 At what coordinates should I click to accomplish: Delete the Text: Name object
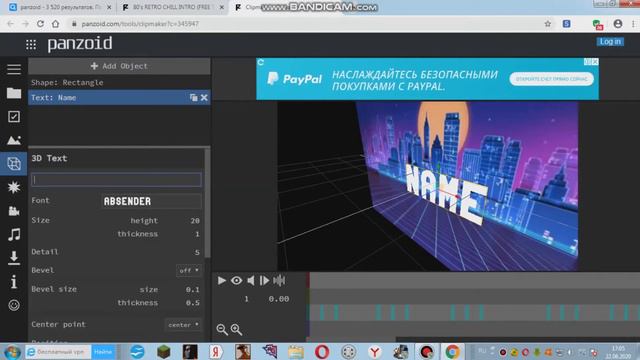click(204, 98)
